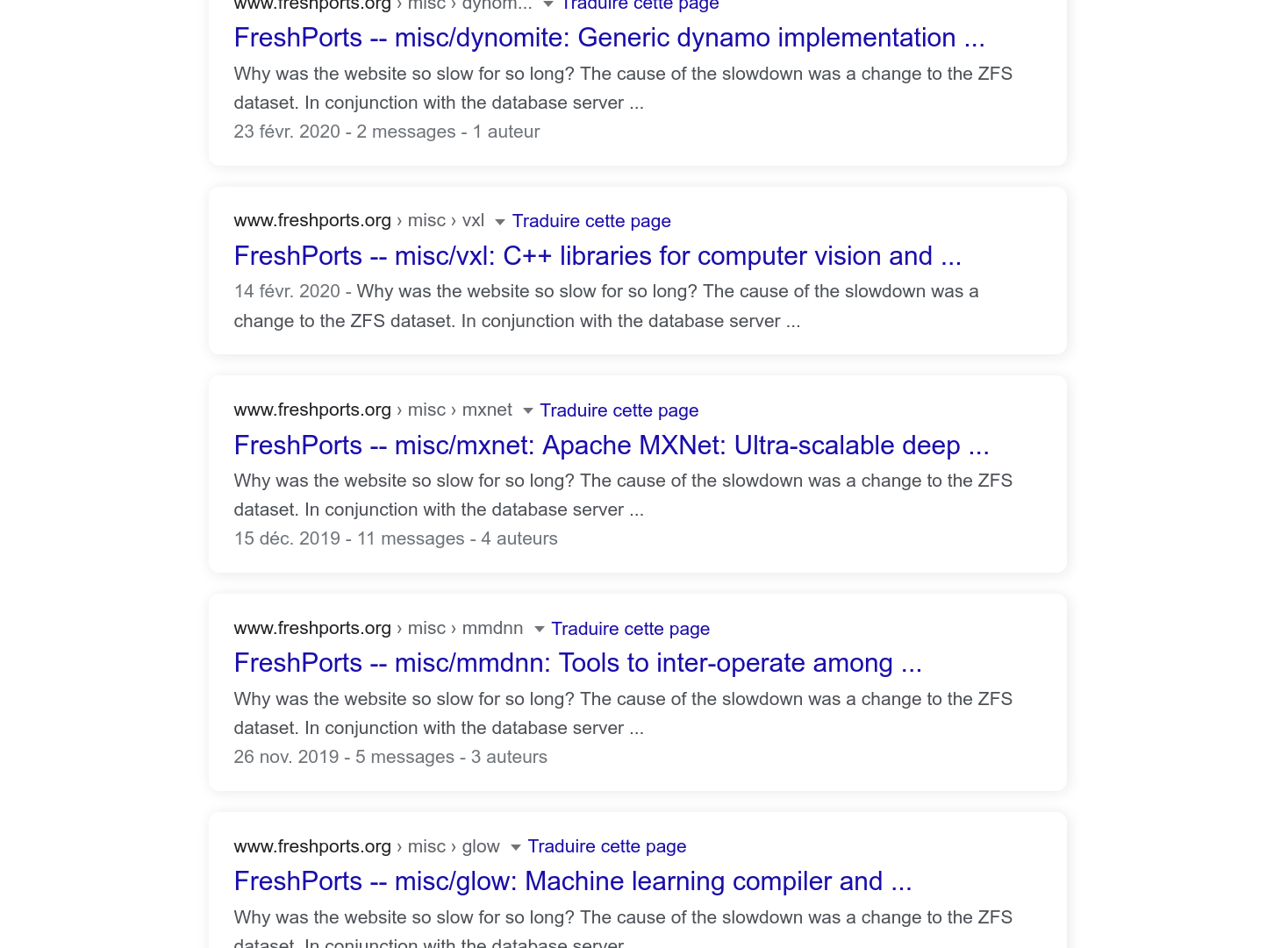Translate the mmdnn page via Traduire cette page
This screenshot has height=948, width=1288.
(630, 629)
